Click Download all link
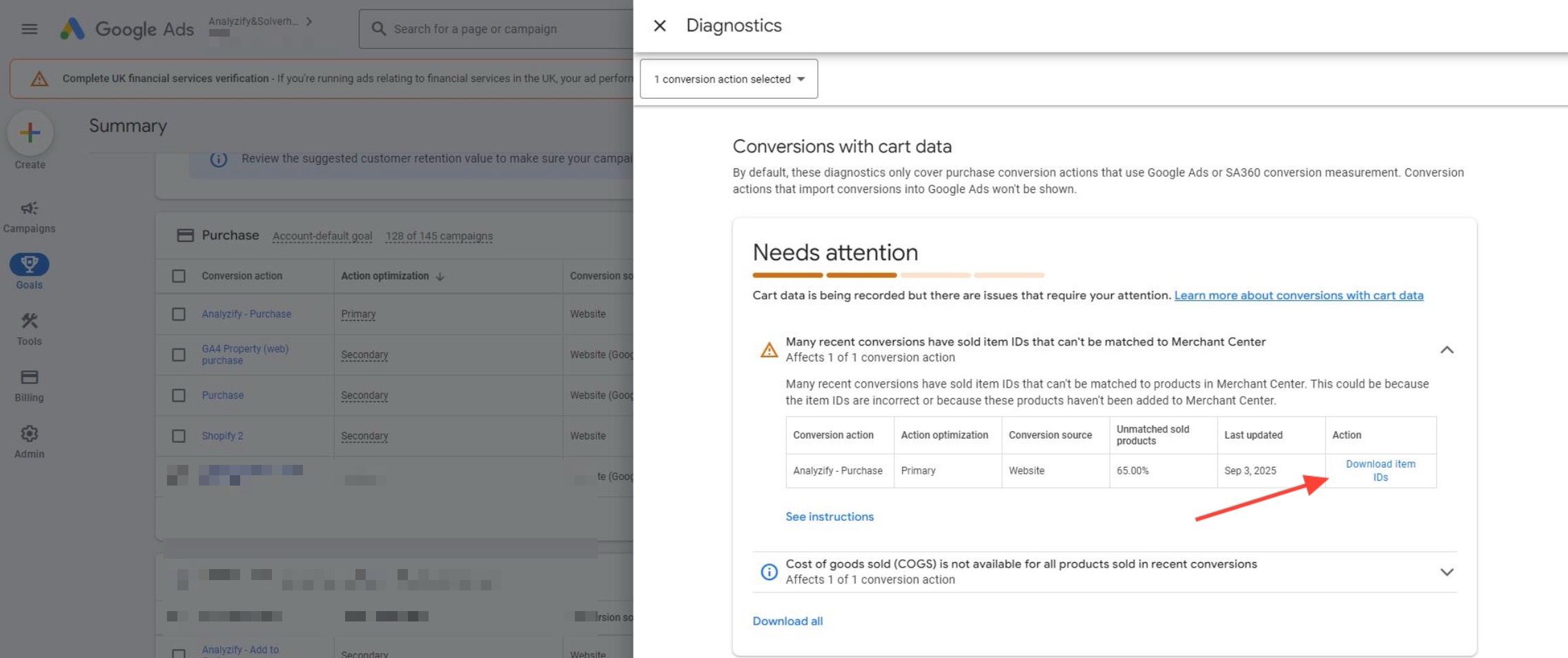1568x658 pixels. (x=787, y=621)
